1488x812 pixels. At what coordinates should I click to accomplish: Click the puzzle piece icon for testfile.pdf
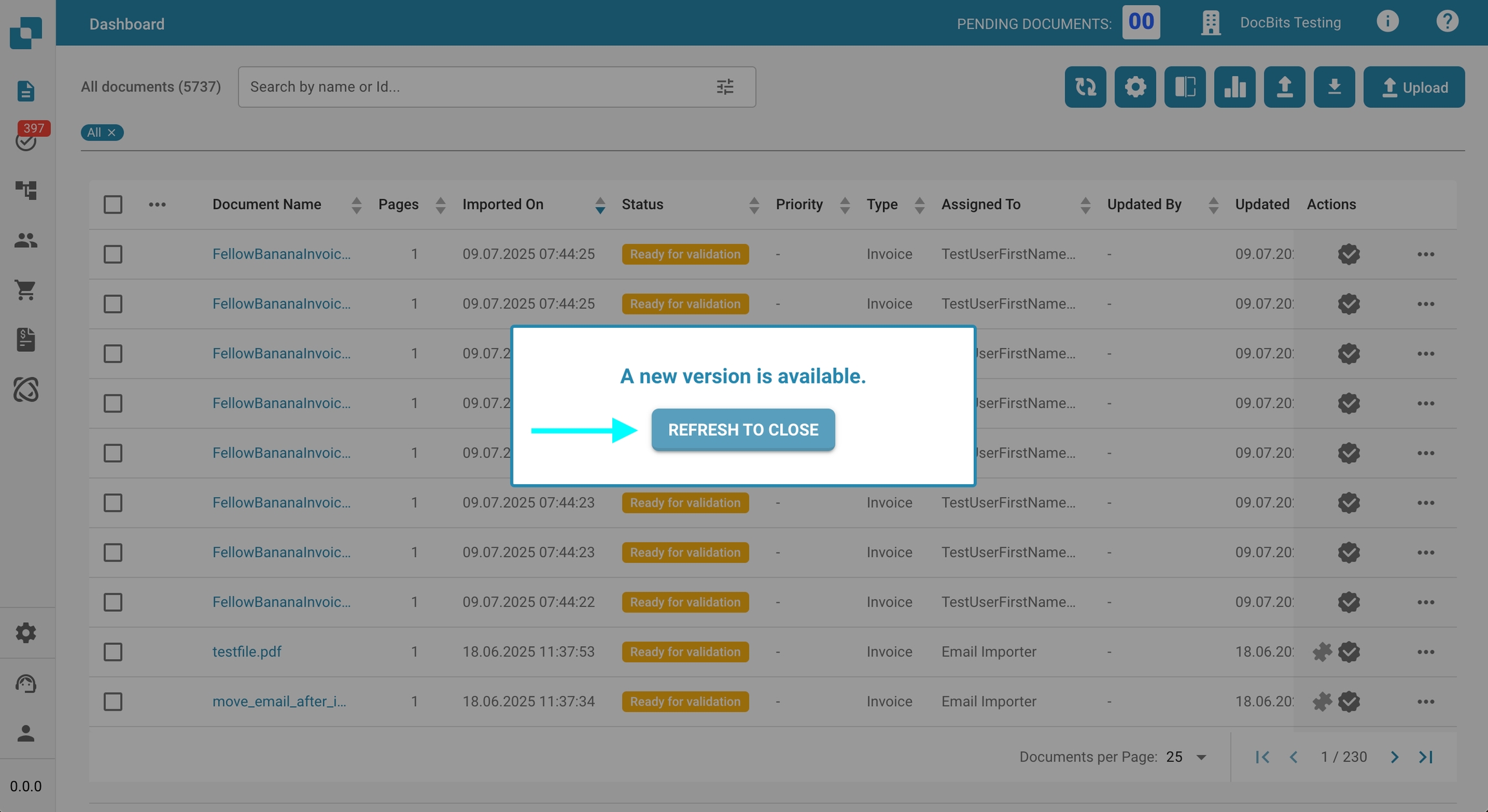(x=1322, y=652)
